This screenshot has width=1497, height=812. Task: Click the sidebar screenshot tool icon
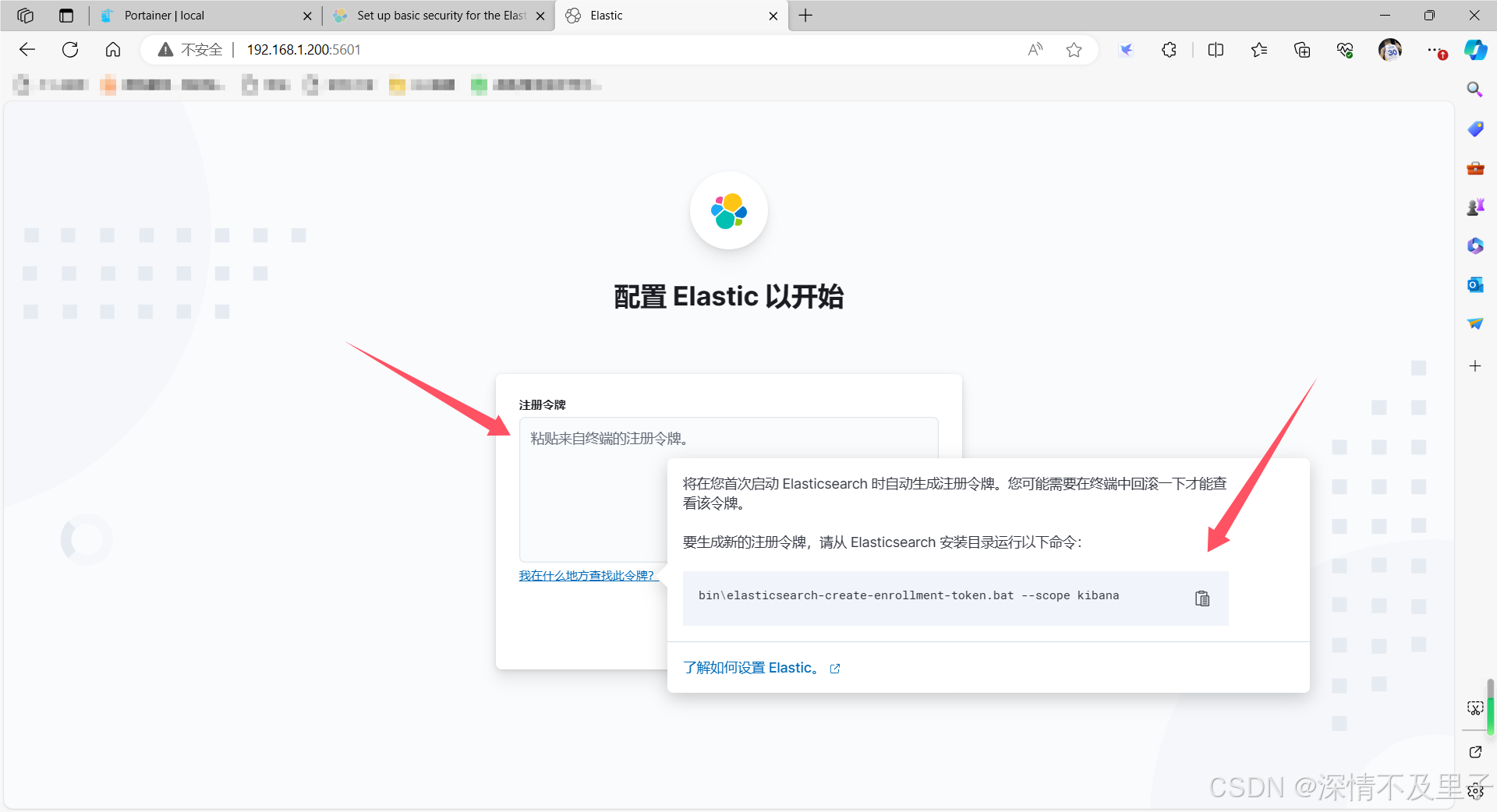[x=1475, y=708]
